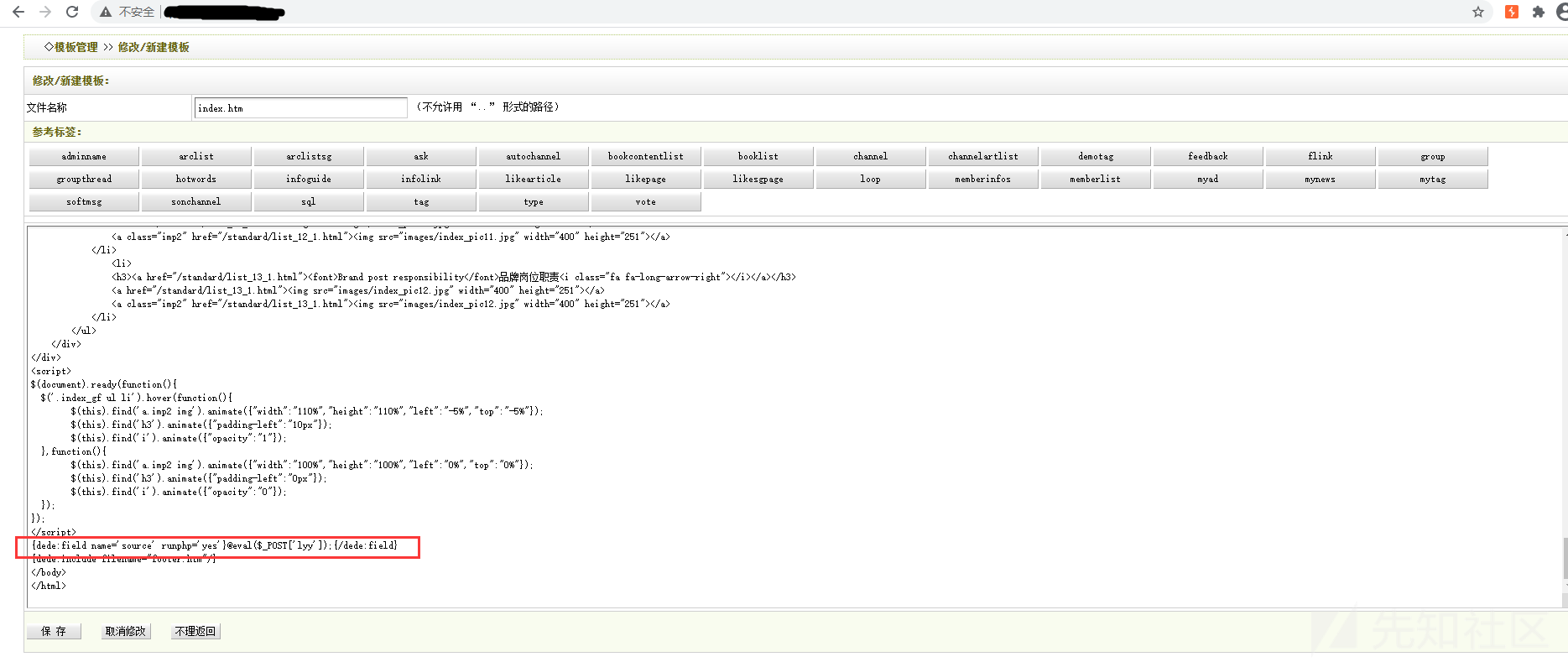This screenshot has height=662, width=1568.
Task: Insert the myad tag
Action: click(1208, 179)
